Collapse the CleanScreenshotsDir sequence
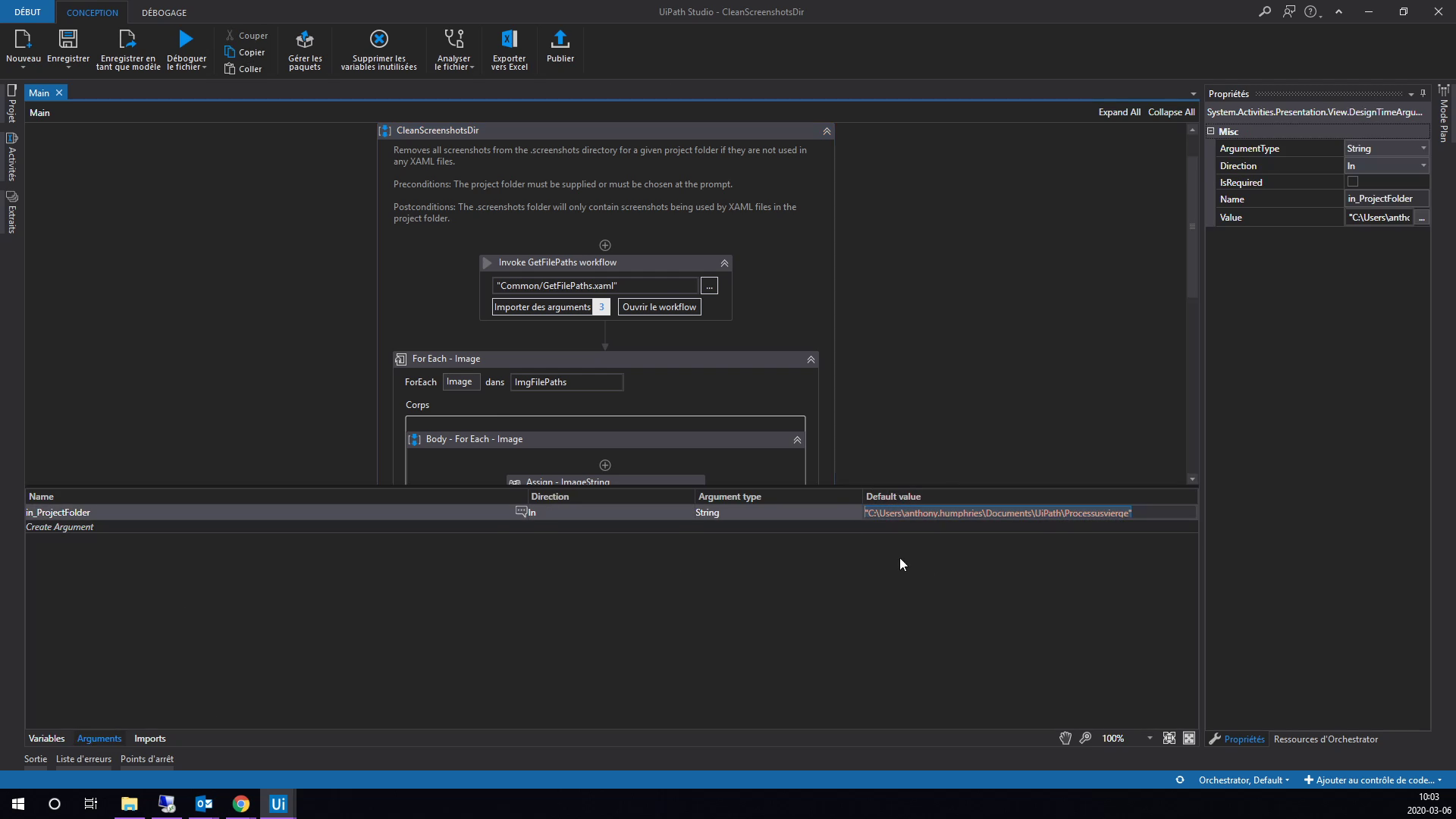 pos(827,131)
